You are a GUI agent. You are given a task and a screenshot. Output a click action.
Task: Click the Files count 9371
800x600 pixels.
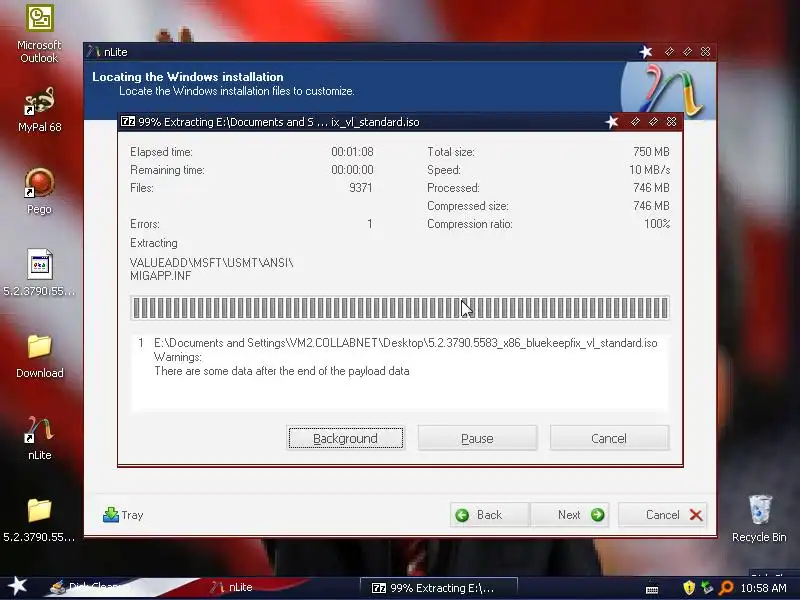pos(361,188)
